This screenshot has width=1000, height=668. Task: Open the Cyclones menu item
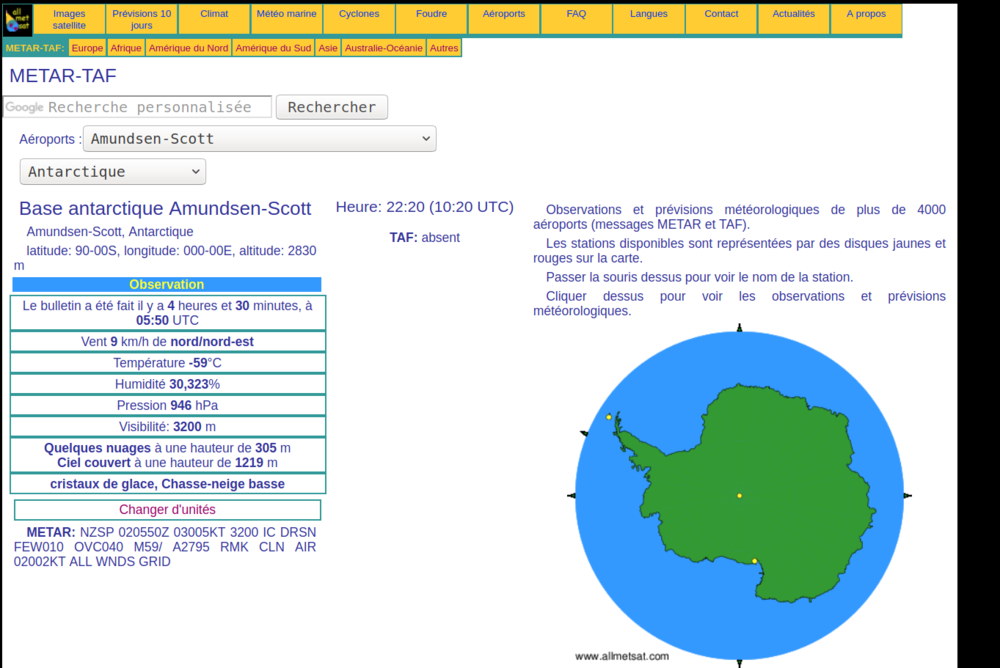click(x=359, y=14)
